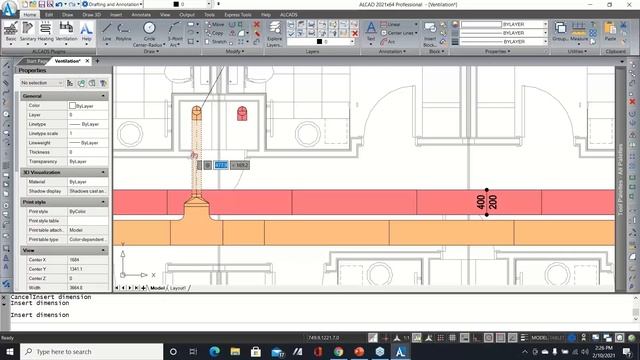Open the Ventilation plugin tool
Screen dimensions: 640x360
click(x=66, y=31)
